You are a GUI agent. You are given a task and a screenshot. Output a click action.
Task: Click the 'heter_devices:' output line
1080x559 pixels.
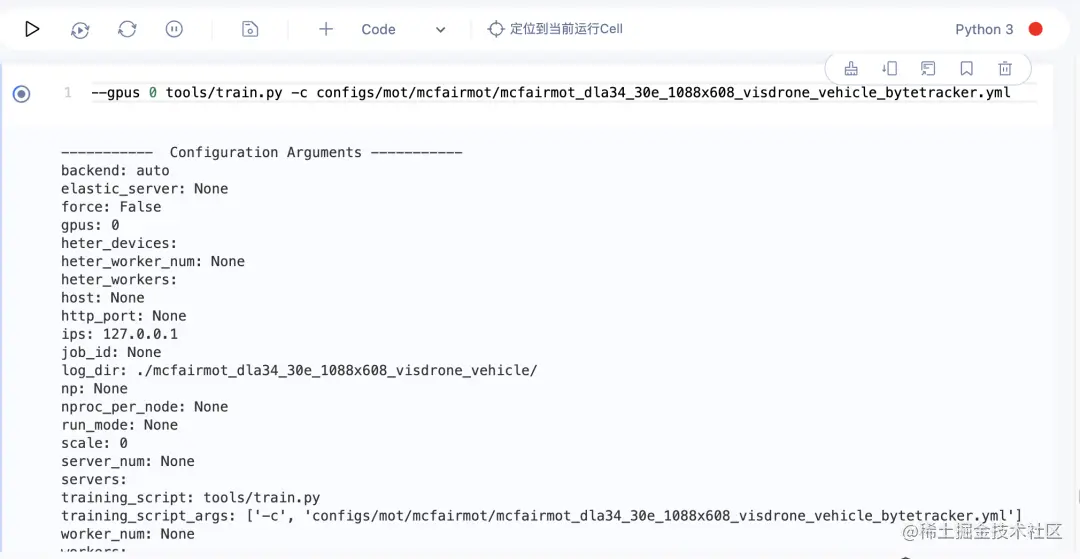coord(119,243)
